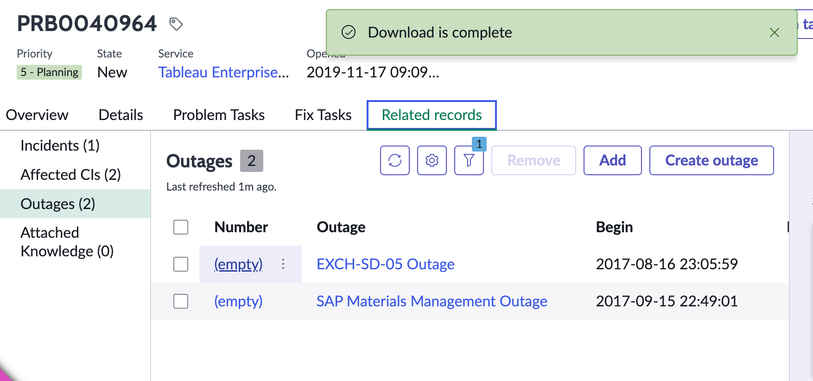Click the Last refreshed 1m ago text
The image size is (813, 381).
(221, 187)
